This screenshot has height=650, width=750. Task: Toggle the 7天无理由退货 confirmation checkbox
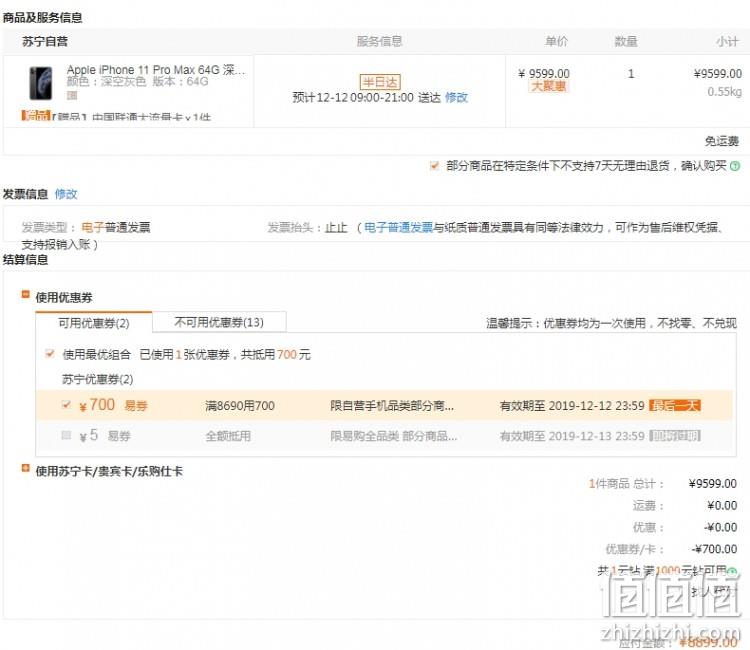pos(434,166)
